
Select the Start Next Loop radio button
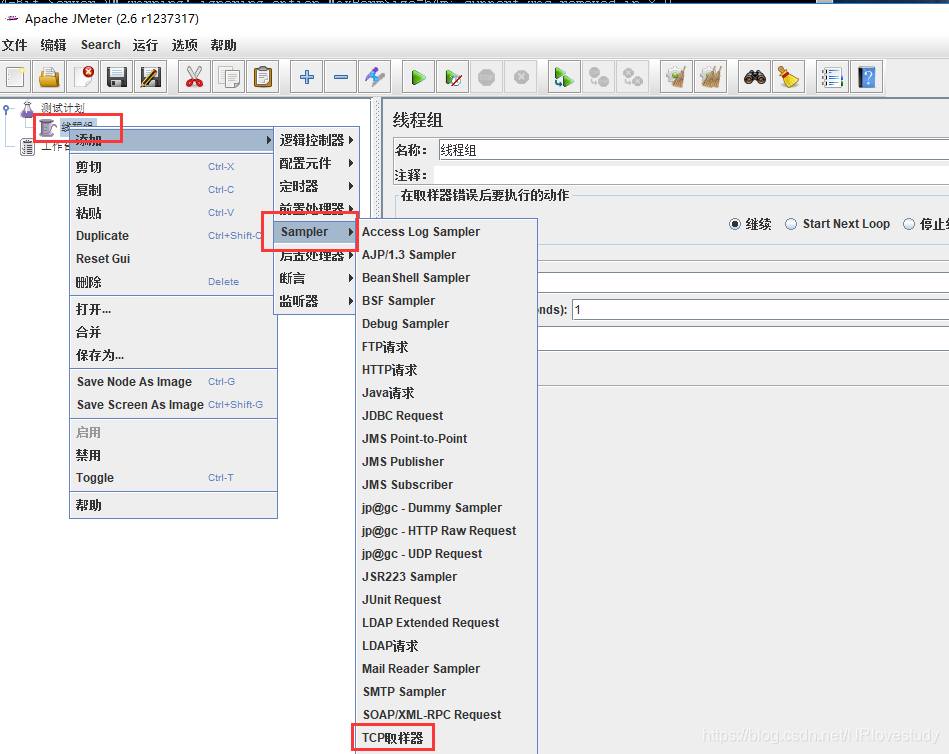click(x=790, y=224)
